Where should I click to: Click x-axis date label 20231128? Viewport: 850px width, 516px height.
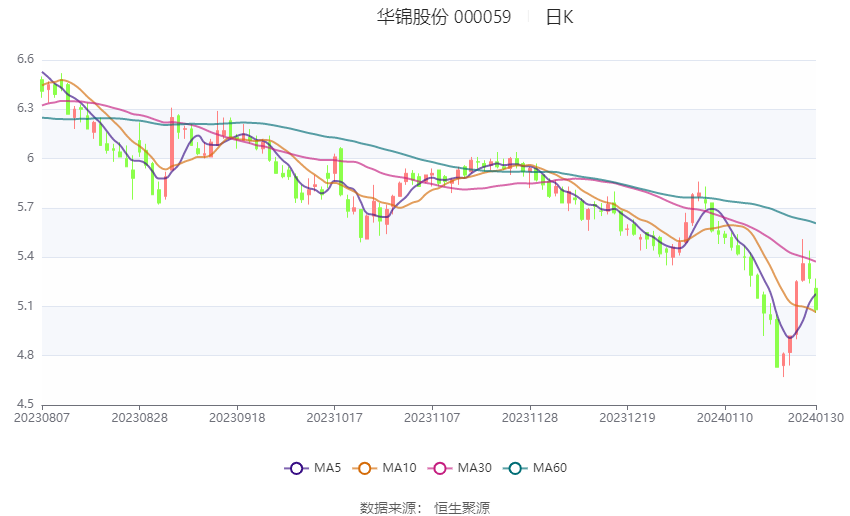click(530, 418)
